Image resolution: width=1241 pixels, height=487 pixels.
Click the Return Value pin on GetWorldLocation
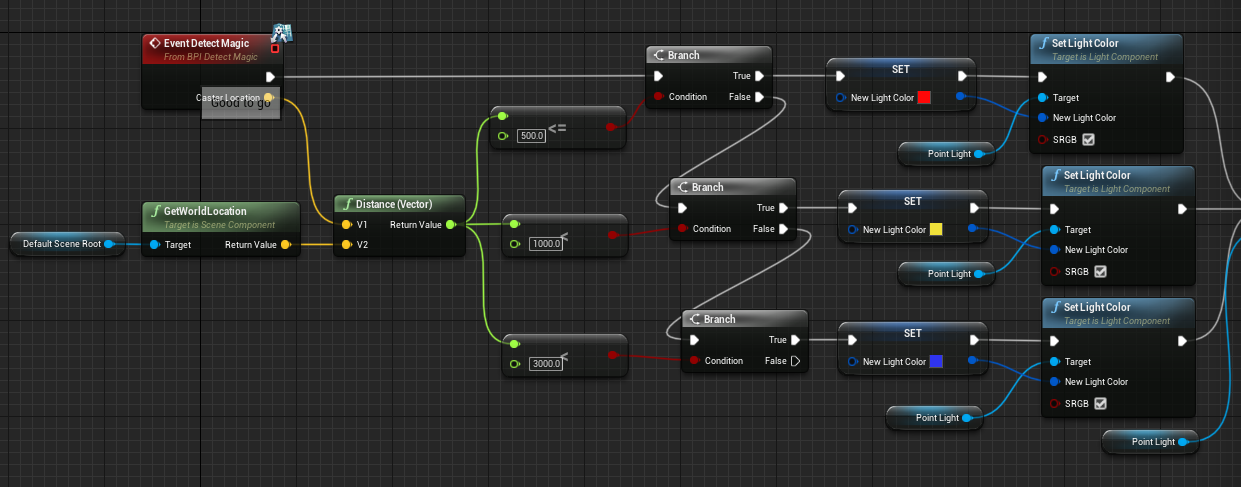(285, 244)
